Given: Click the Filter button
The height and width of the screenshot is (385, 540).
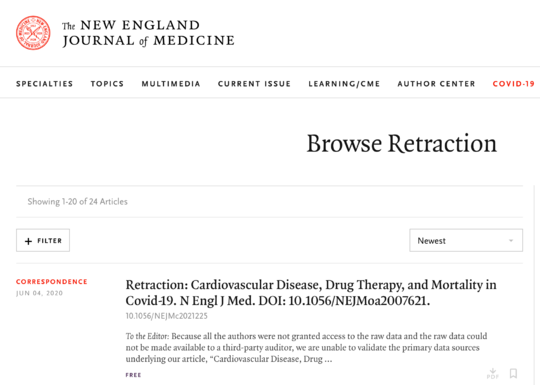Looking at the screenshot, I should pyautogui.click(x=43, y=240).
